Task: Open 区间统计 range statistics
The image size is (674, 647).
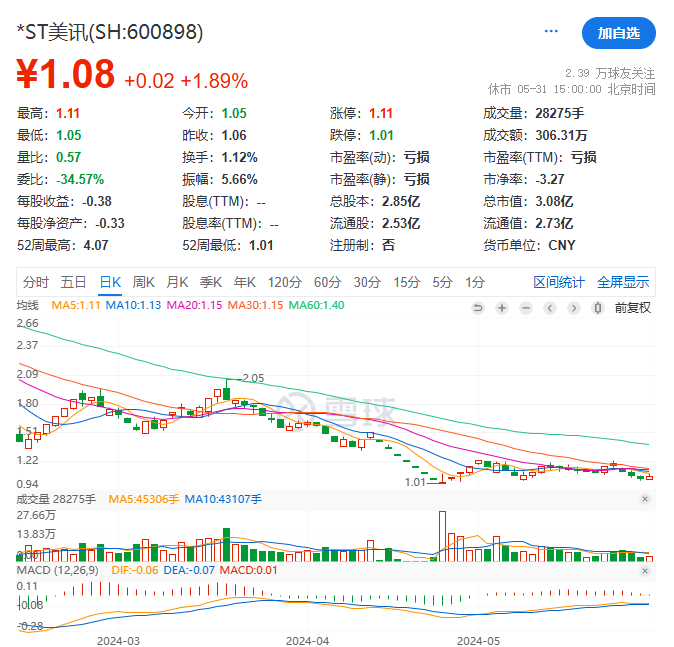Action: [558, 281]
